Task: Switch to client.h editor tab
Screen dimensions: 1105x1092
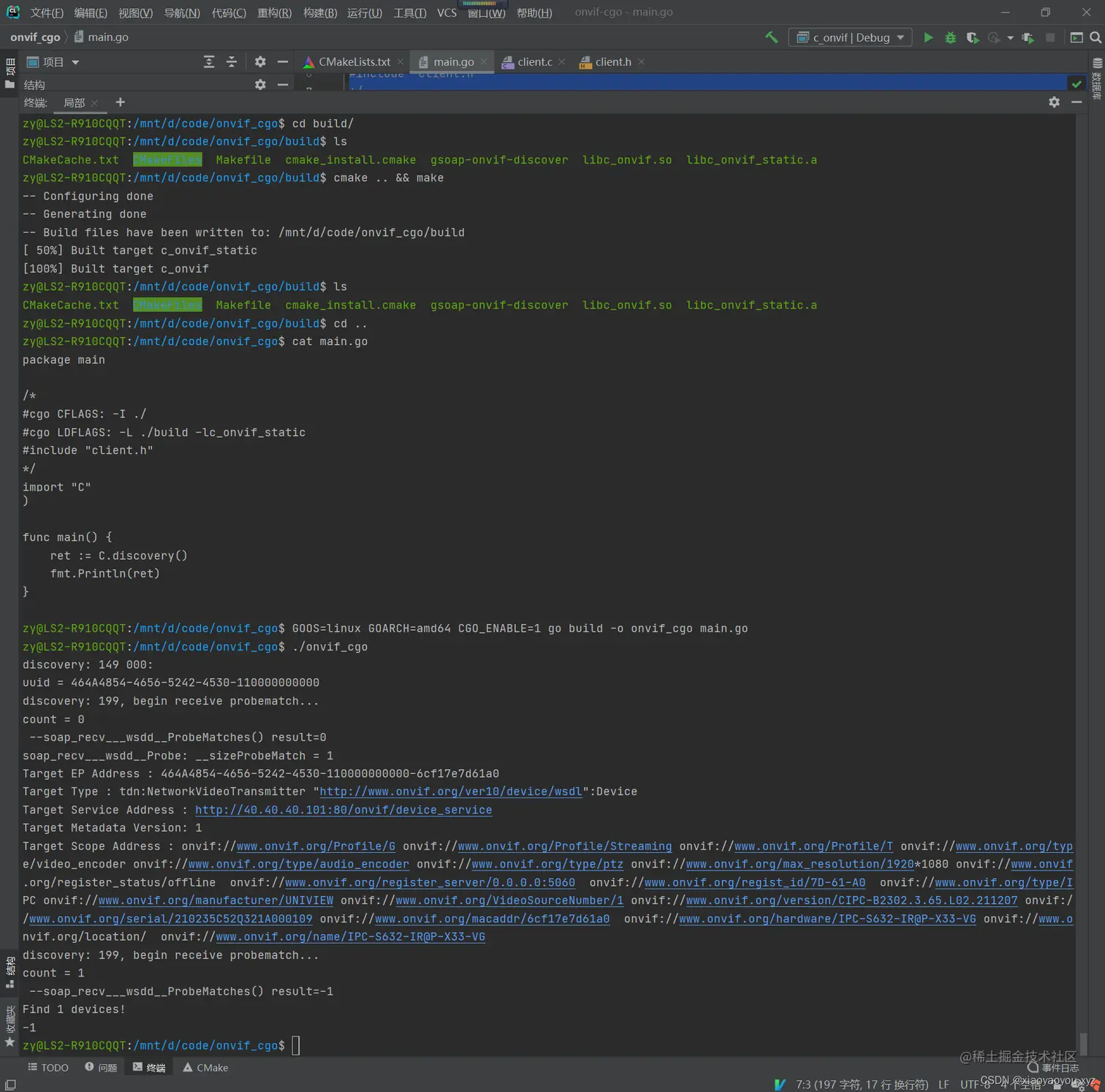Action: pos(612,62)
